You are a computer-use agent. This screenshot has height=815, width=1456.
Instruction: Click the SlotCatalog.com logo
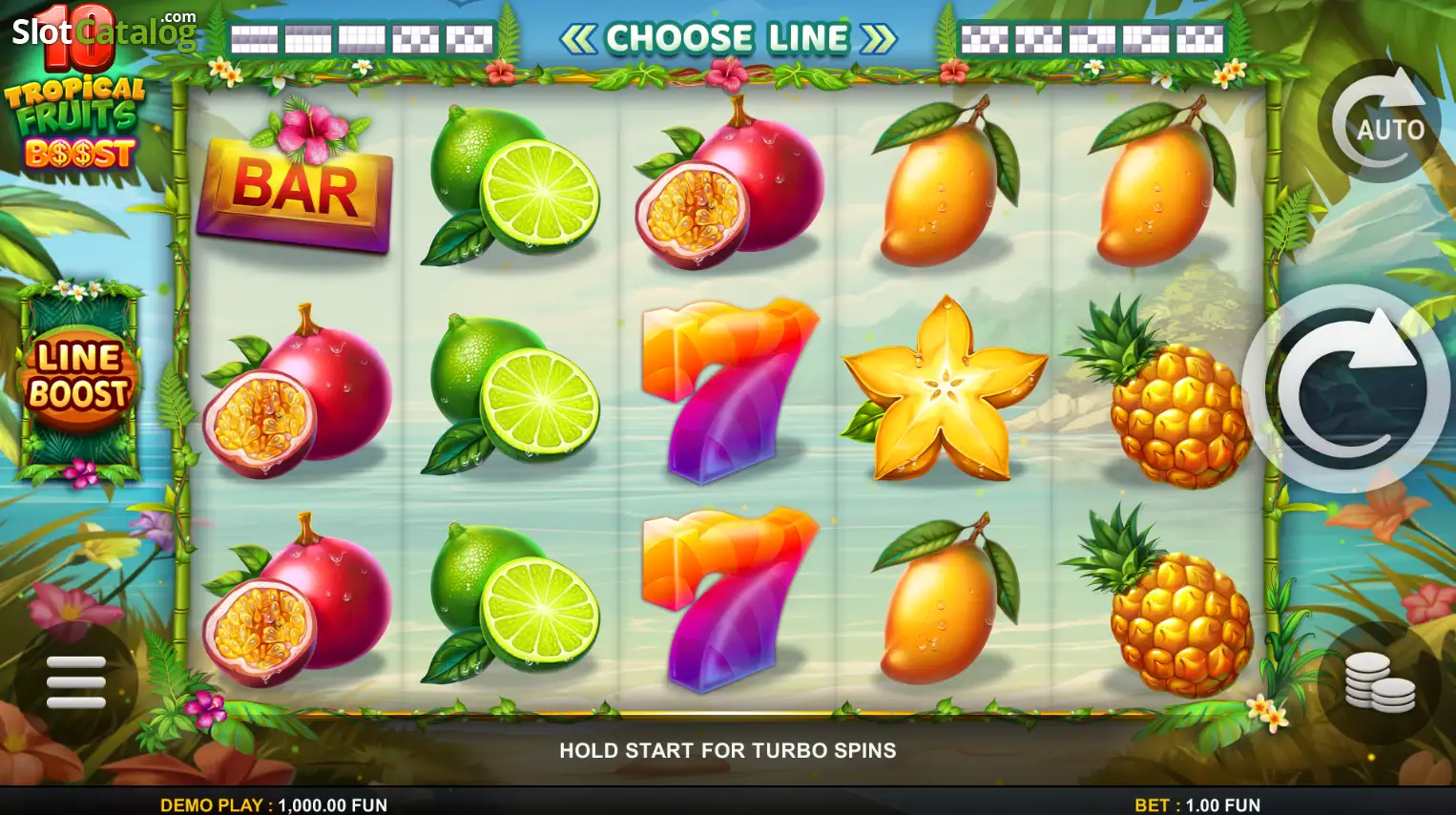point(103,31)
